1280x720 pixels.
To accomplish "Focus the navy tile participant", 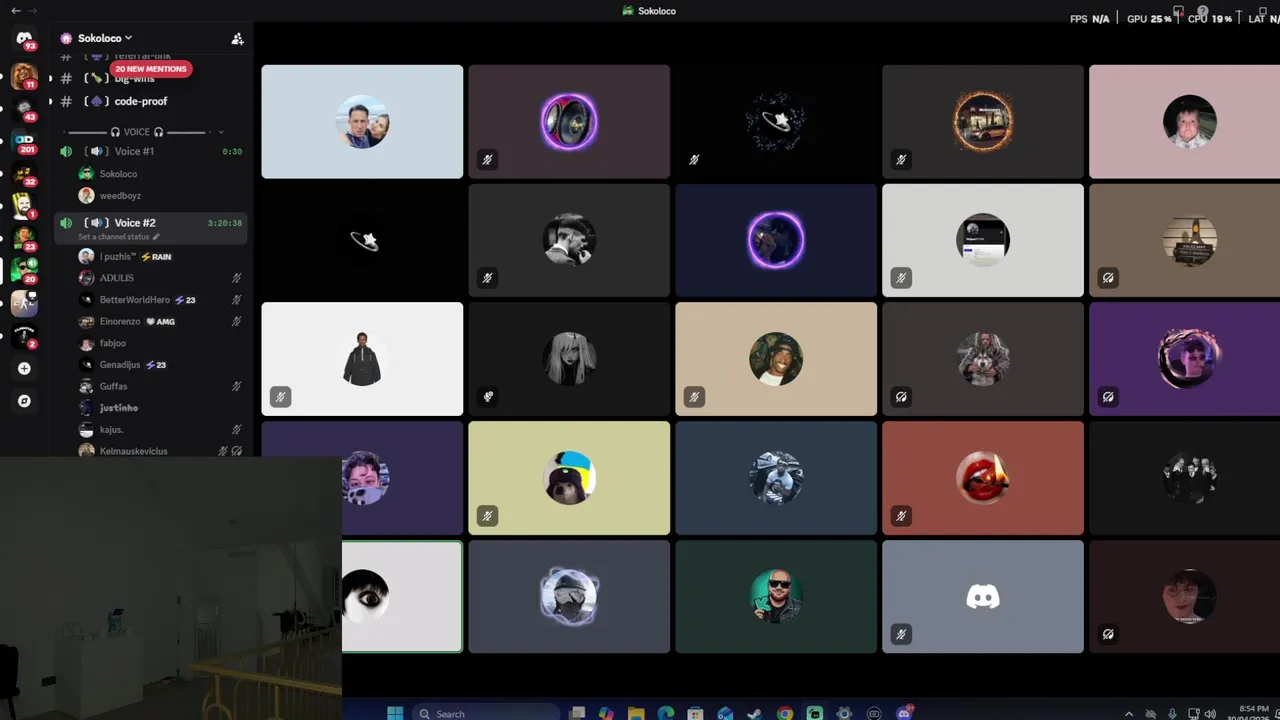I will [x=776, y=240].
